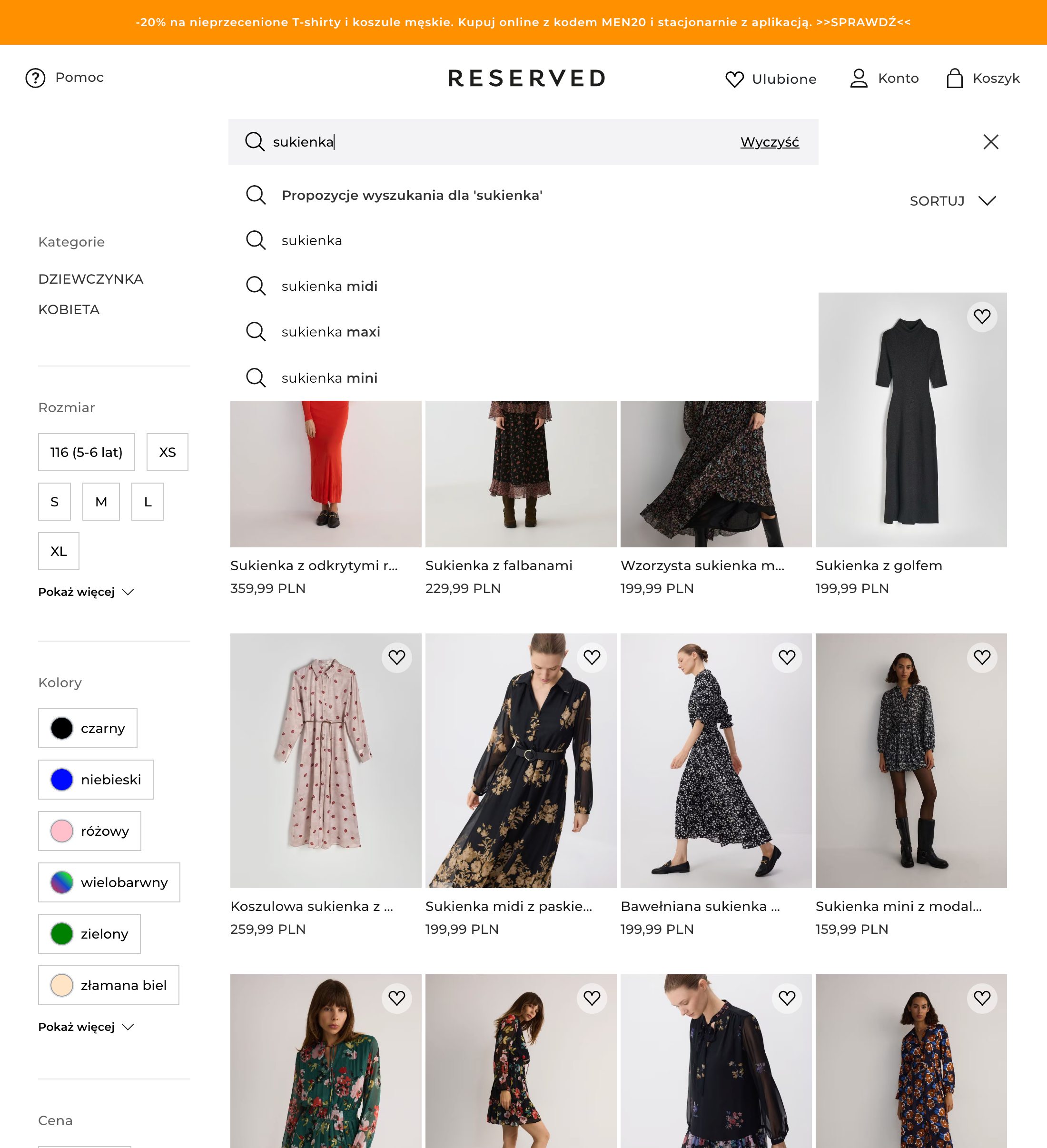Open the DZIEWCZYNKA category
Viewport: 1047px width, 1148px height.
(91, 279)
